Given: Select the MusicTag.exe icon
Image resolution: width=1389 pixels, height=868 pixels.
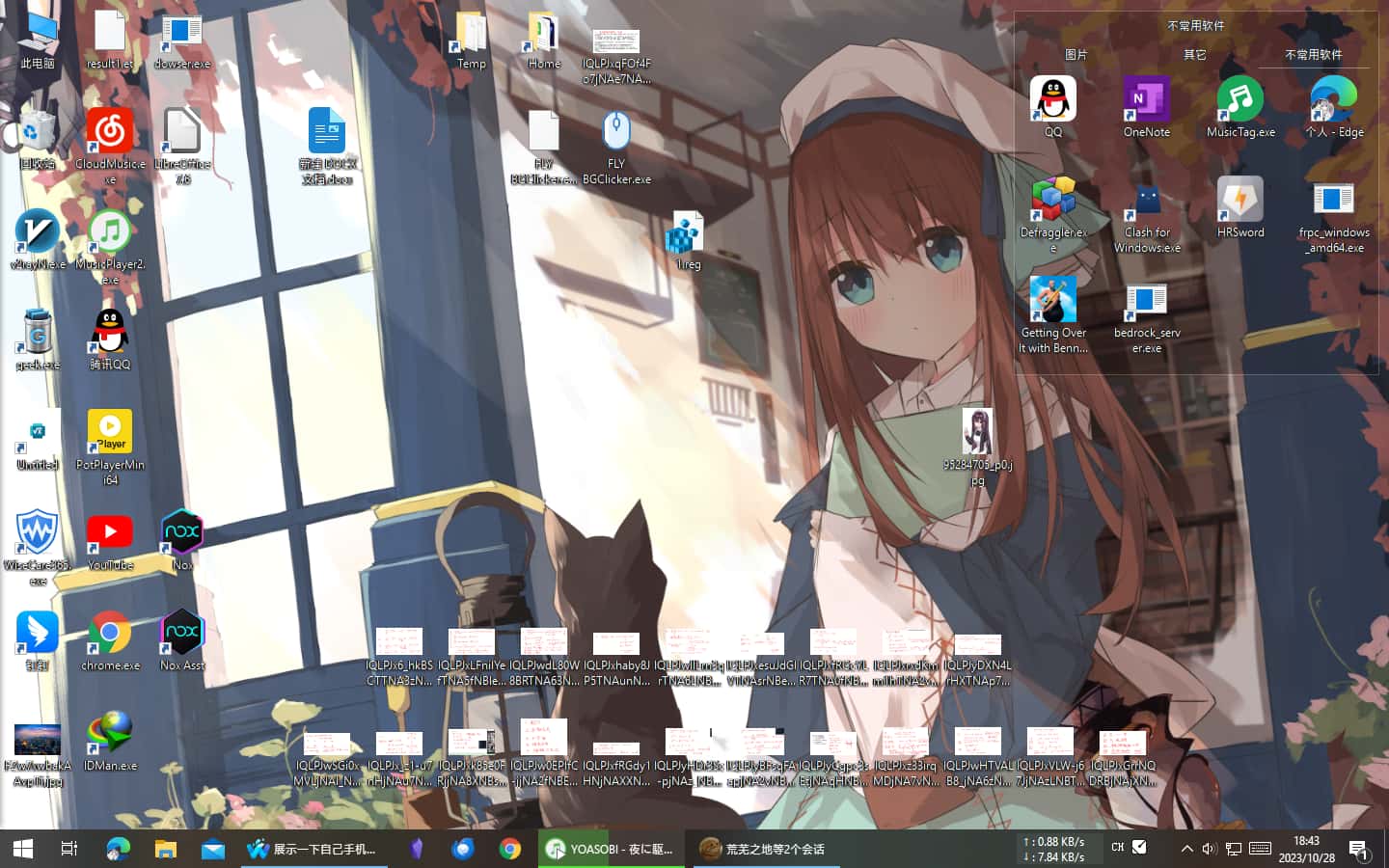Looking at the screenshot, I should 1240,100.
